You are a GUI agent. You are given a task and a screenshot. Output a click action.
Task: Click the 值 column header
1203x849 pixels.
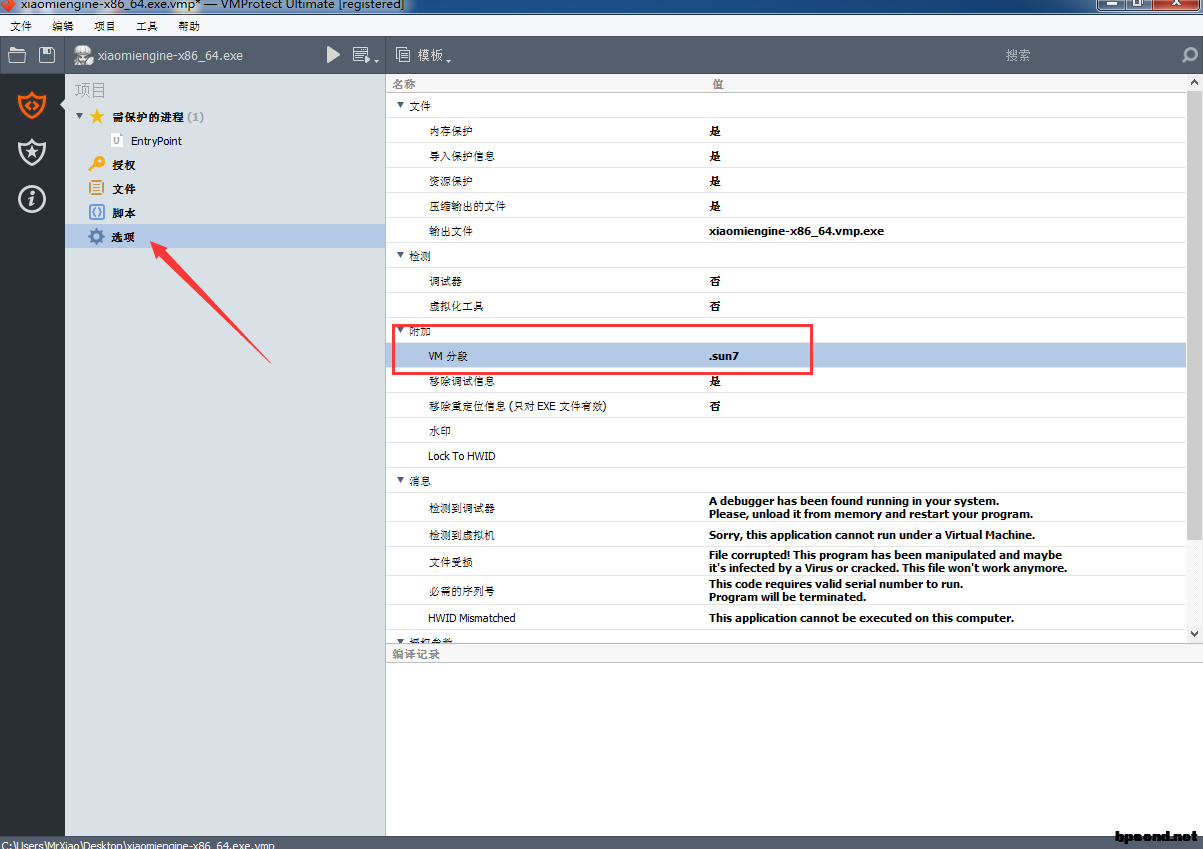(x=718, y=84)
